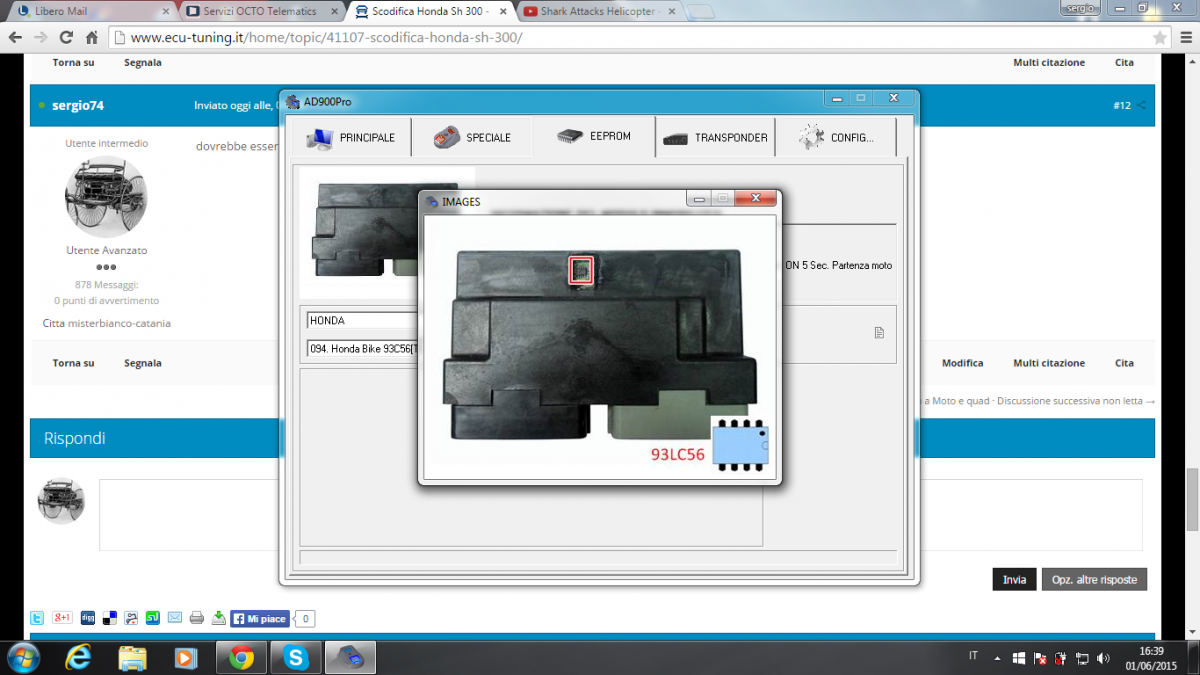Open the sergio74 username link

point(78,105)
